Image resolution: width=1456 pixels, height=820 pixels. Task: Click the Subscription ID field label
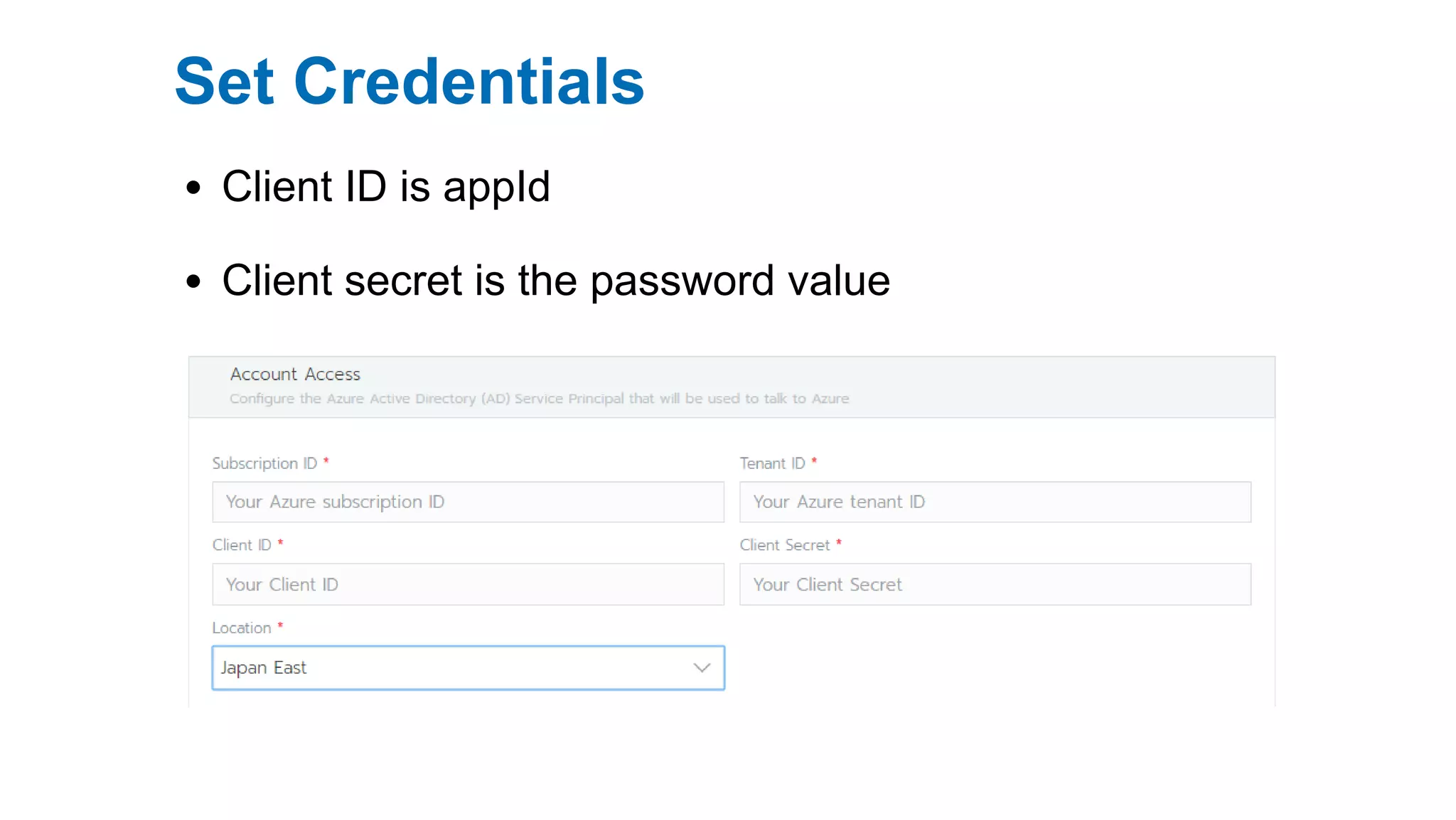click(x=264, y=463)
